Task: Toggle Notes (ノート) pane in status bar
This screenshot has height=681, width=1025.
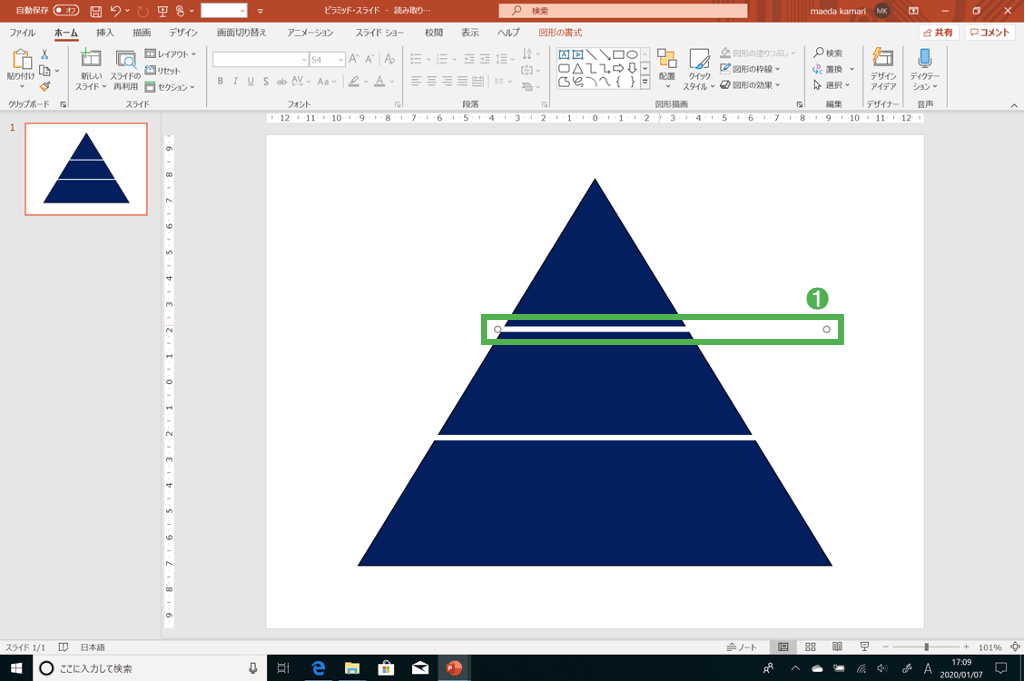Action: [741, 647]
